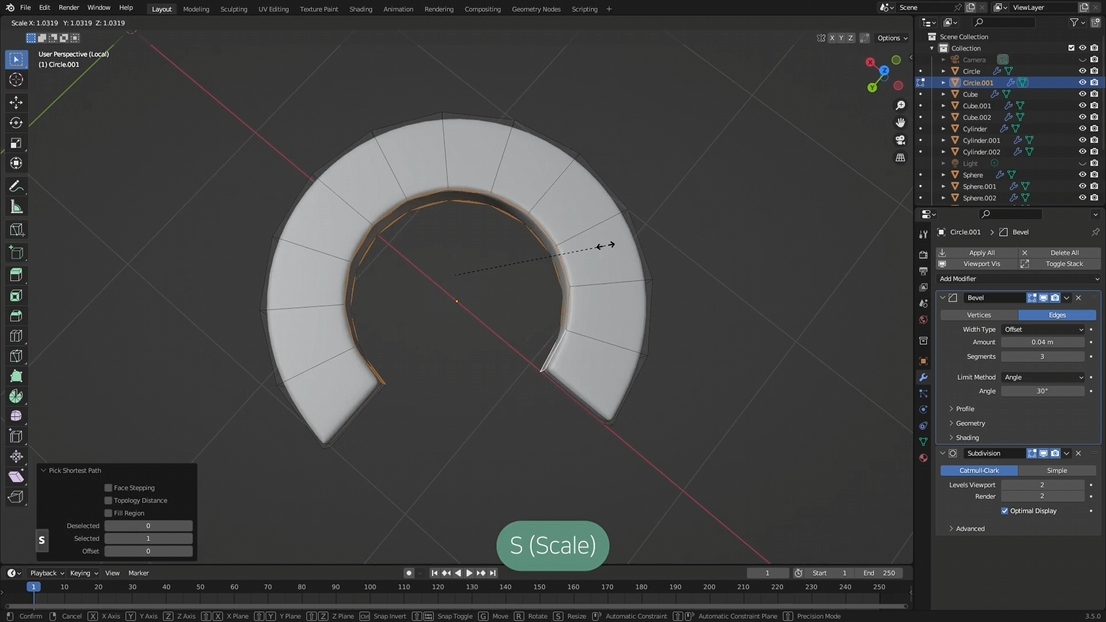Select the Rotate tool
This screenshot has width=1106, height=622.
coord(16,123)
